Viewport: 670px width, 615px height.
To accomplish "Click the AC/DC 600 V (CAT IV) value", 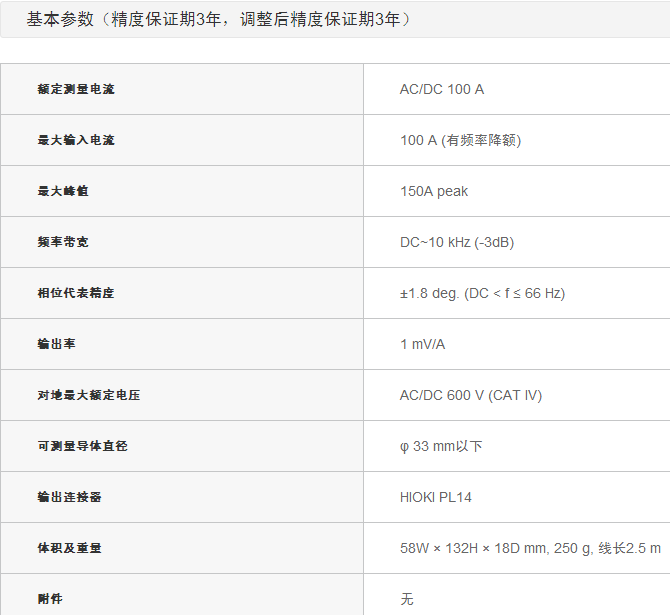I will point(470,395).
